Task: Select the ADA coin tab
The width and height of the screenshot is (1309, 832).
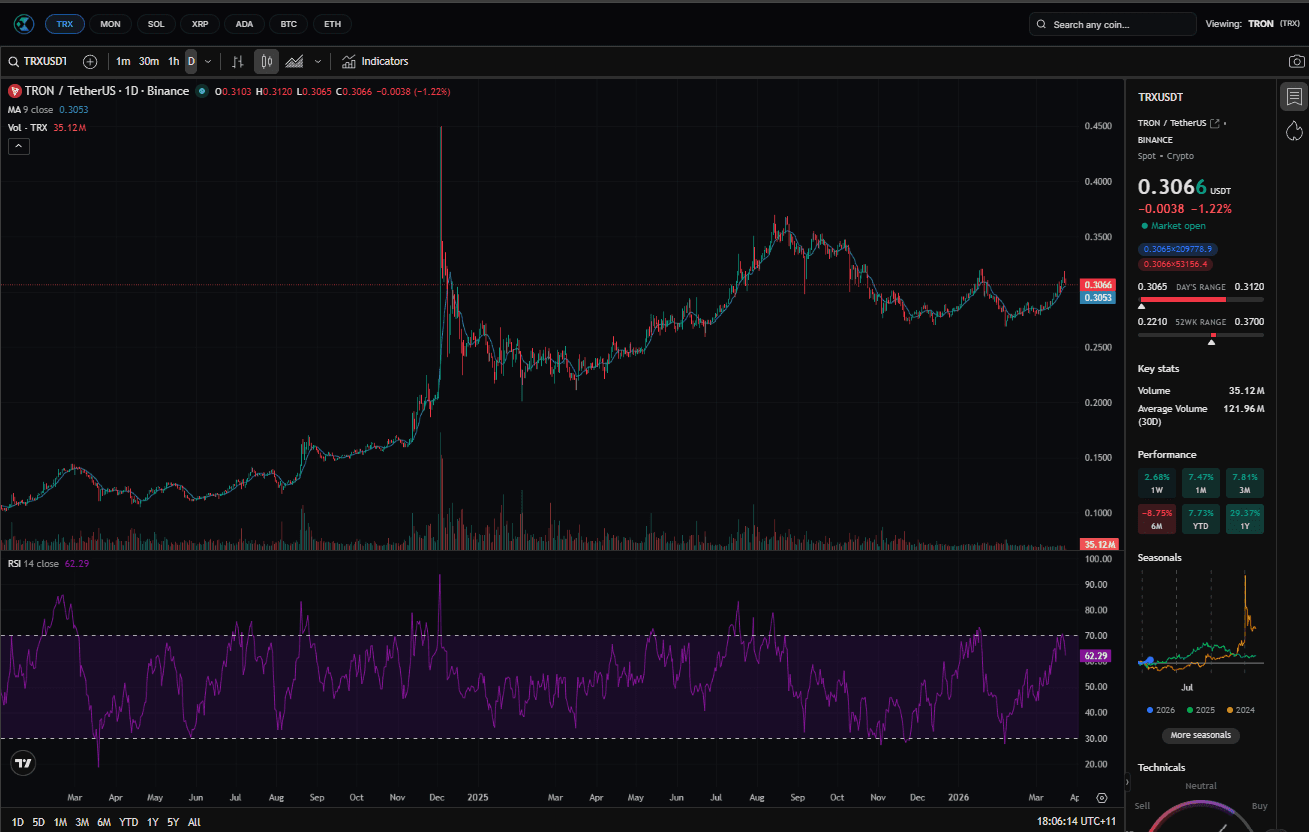Action: pyautogui.click(x=244, y=24)
